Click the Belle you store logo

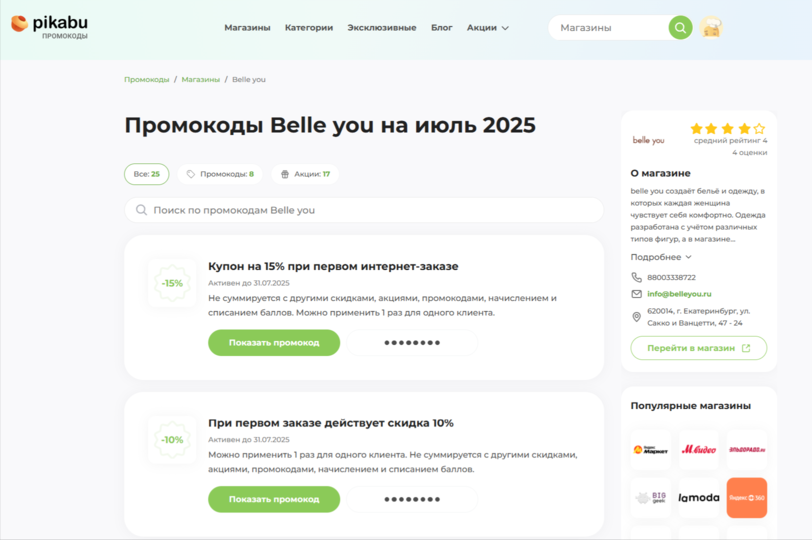point(648,140)
